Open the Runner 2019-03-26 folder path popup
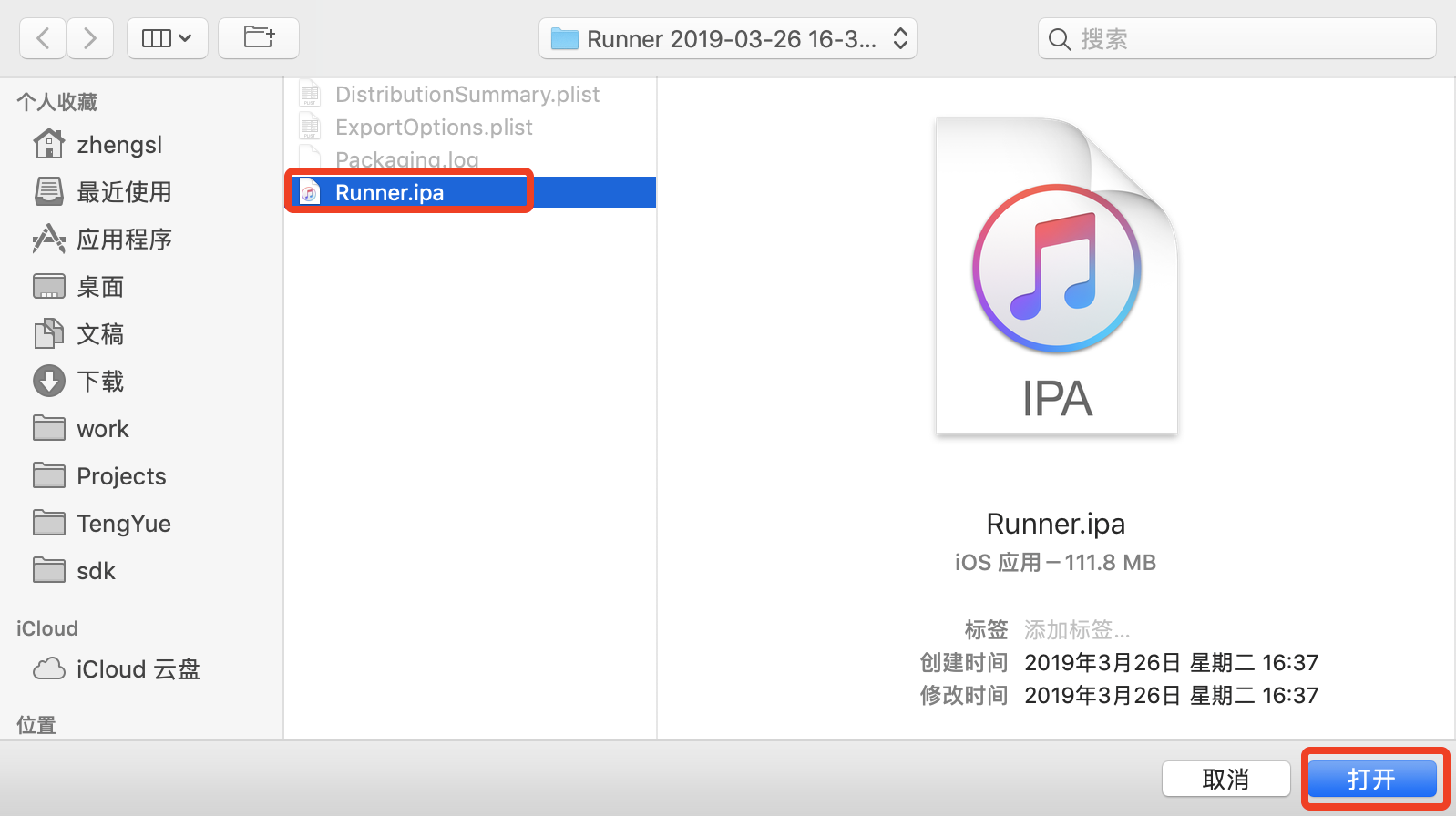This screenshot has height=816, width=1456. pos(728,38)
